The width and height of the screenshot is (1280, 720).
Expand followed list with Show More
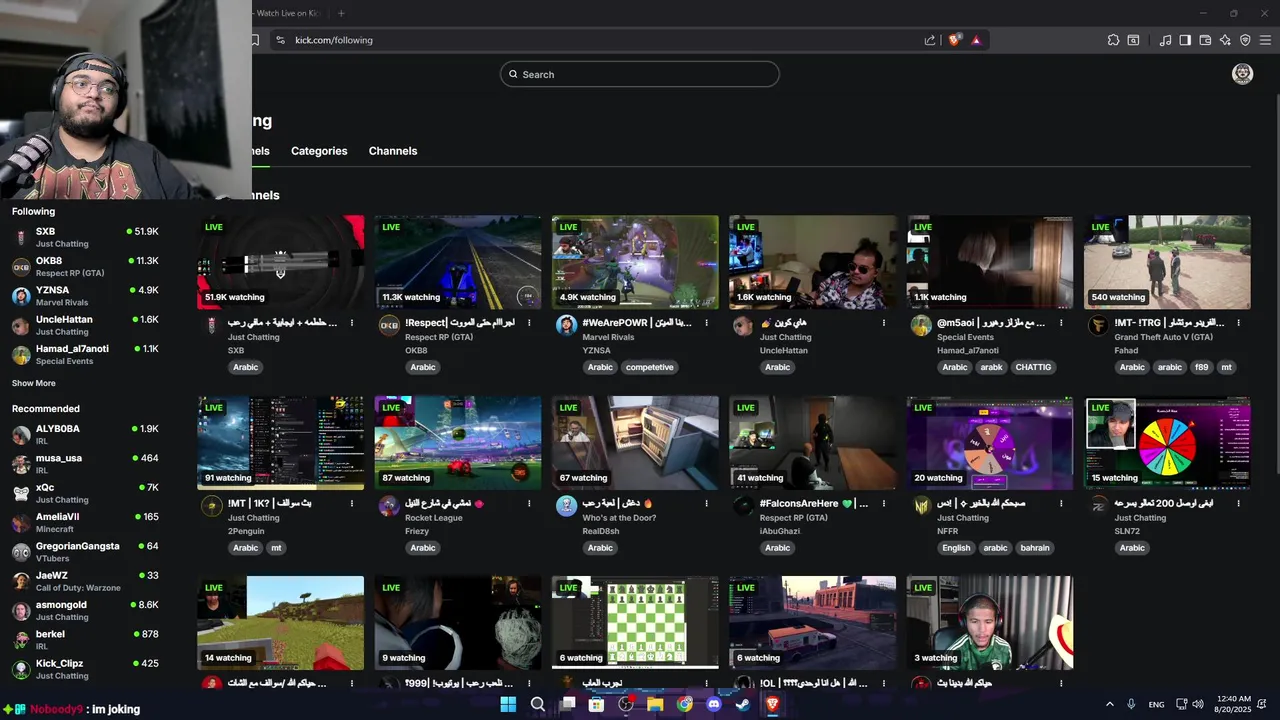point(34,383)
